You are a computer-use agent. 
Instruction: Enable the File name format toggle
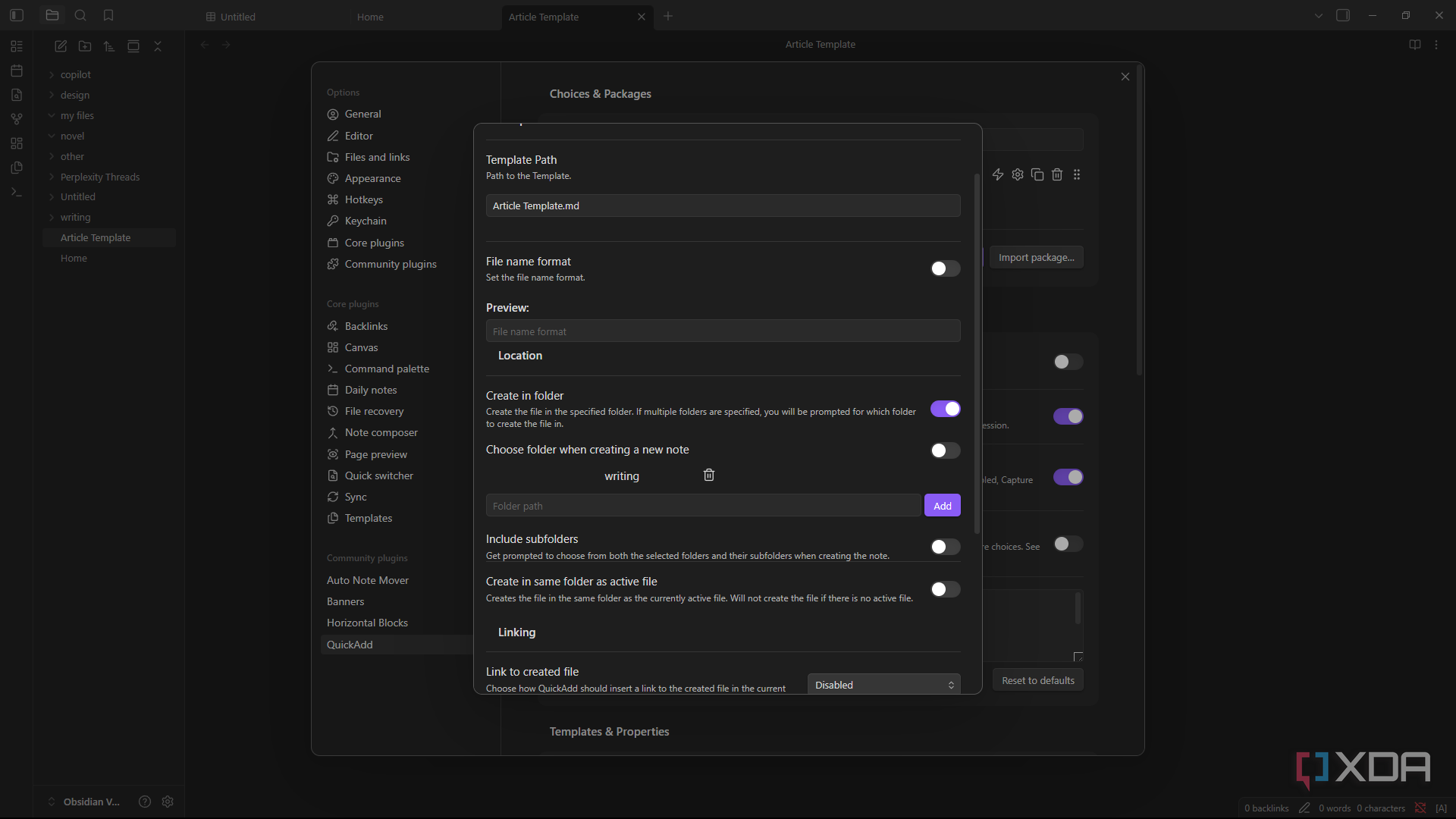coord(946,268)
